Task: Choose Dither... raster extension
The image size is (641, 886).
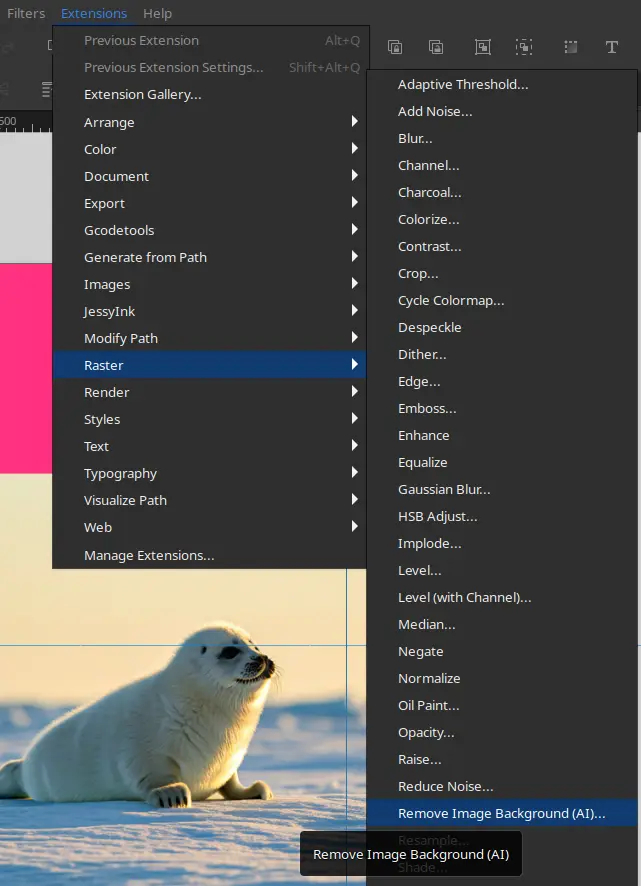Action: click(x=502, y=354)
